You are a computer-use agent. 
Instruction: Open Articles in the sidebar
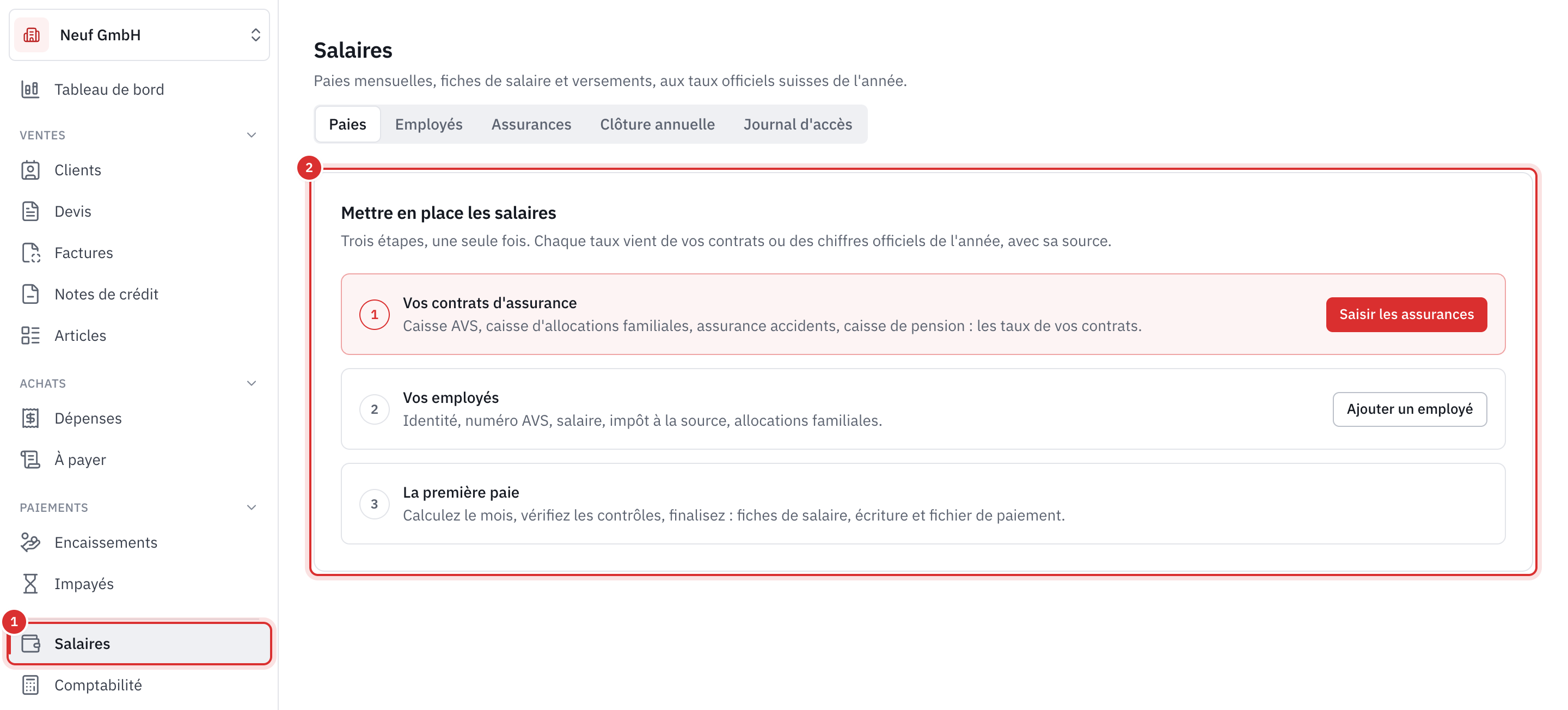[139, 335]
